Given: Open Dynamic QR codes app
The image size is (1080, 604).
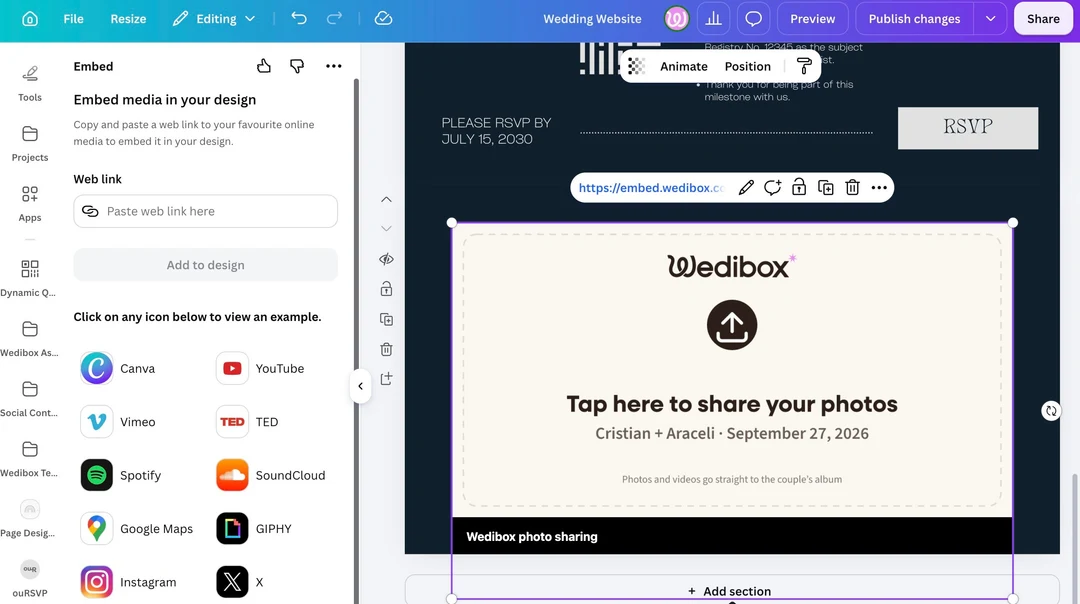Looking at the screenshot, I should point(30,278).
